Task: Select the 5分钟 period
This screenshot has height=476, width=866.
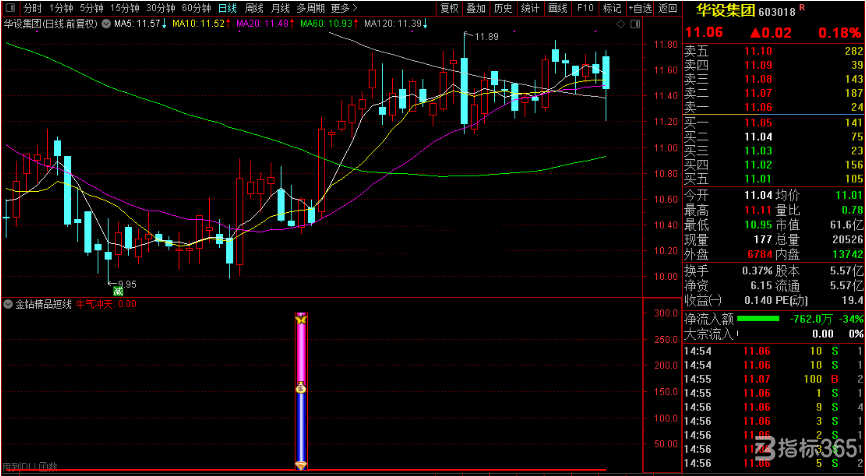Action: coord(91,8)
